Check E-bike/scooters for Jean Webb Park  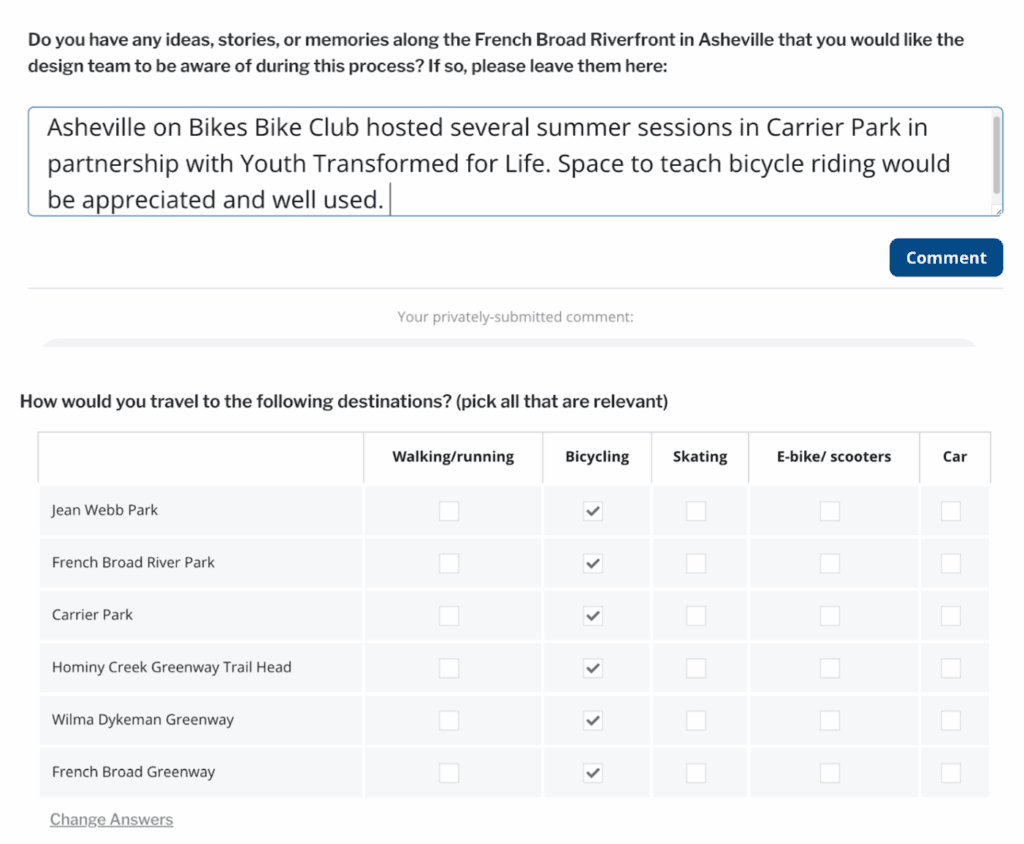pyautogui.click(x=830, y=511)
